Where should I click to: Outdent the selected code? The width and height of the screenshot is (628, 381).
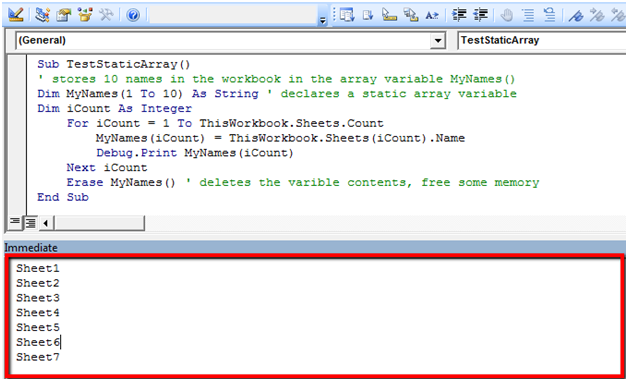coord(480,15)
